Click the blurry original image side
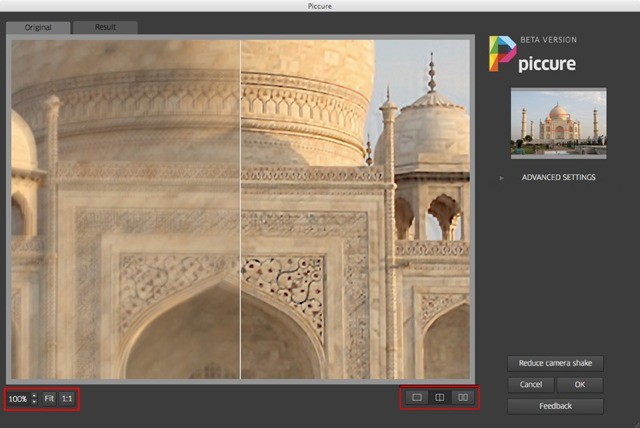Image resolution: width=640 pixels, height=428 pixels. coord(125,210)
